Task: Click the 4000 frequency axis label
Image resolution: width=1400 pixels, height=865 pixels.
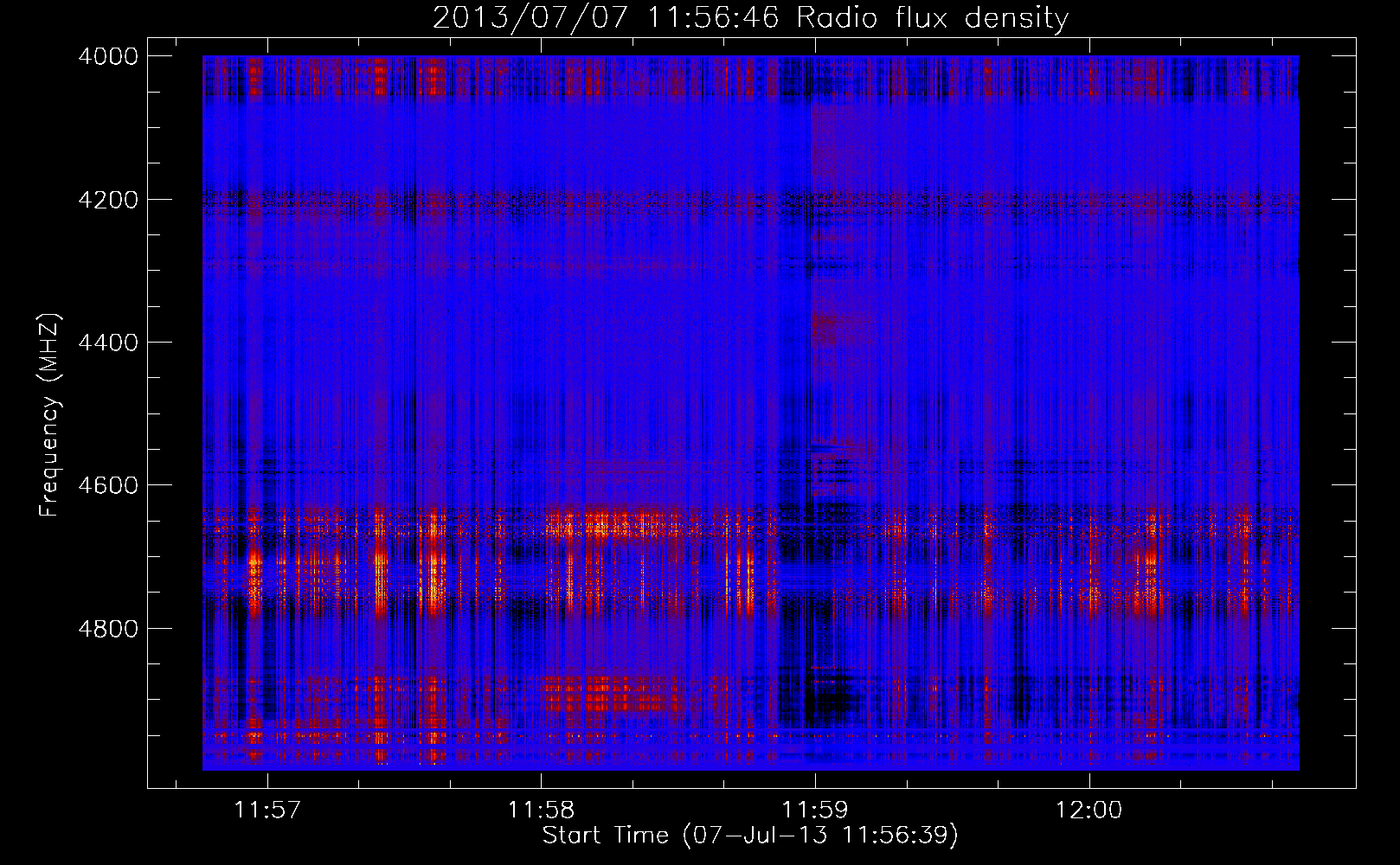Action: pos(108,56)
